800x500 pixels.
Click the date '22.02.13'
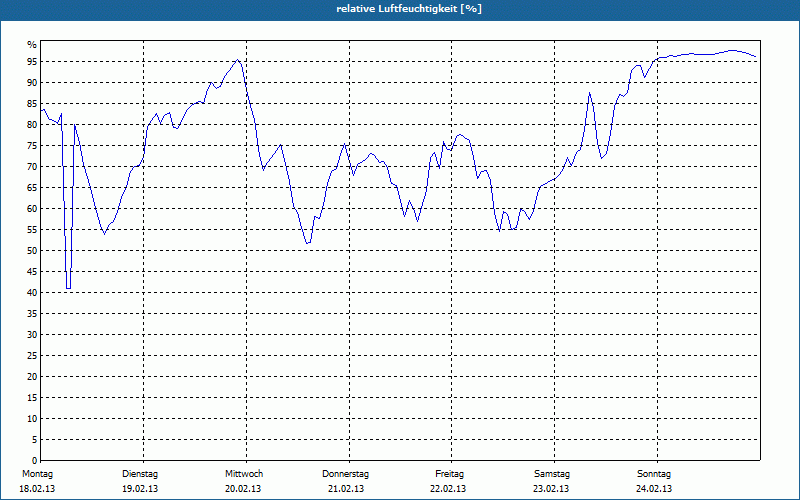point(448,489)
